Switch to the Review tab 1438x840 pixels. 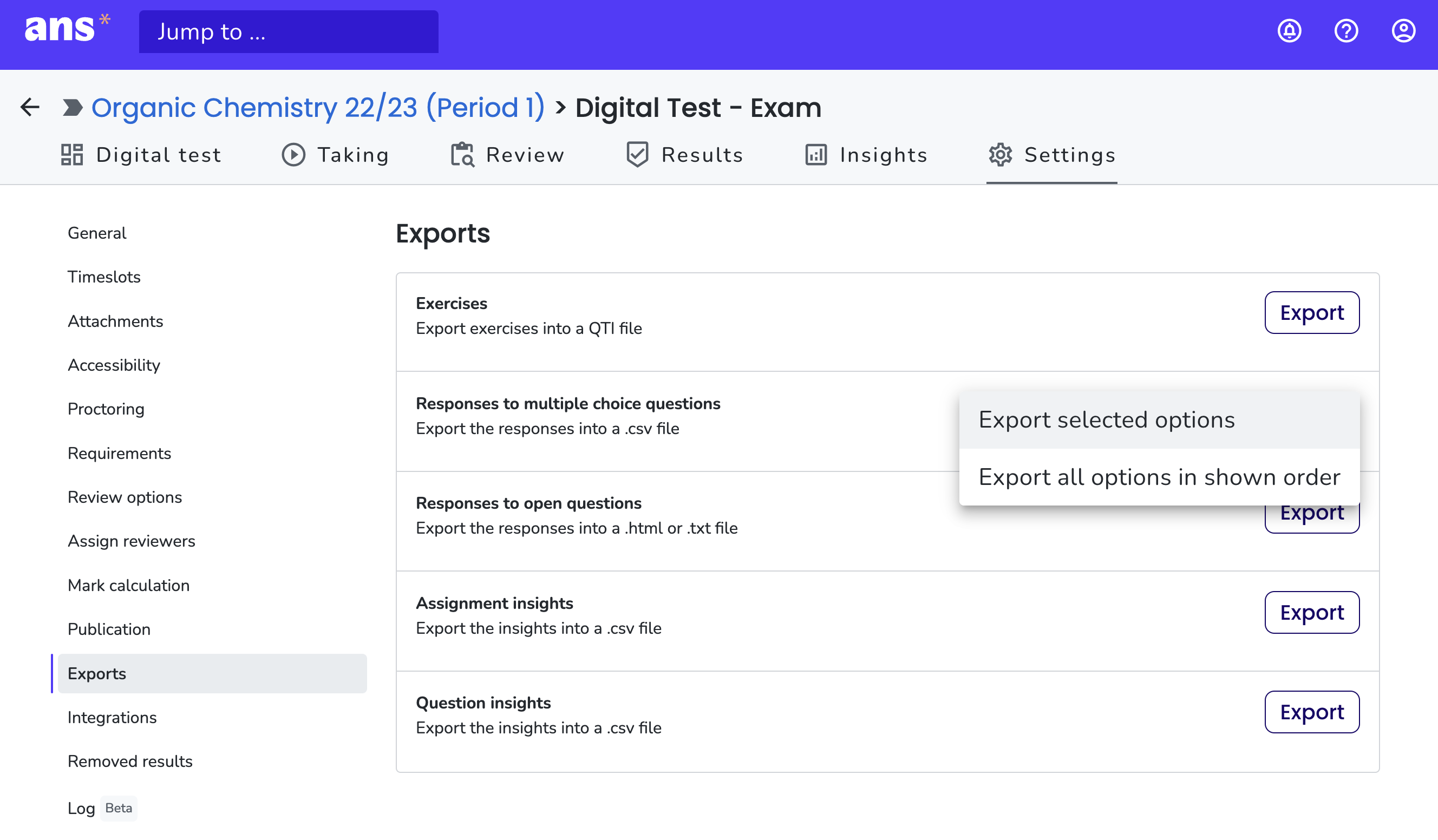point(507,155)
